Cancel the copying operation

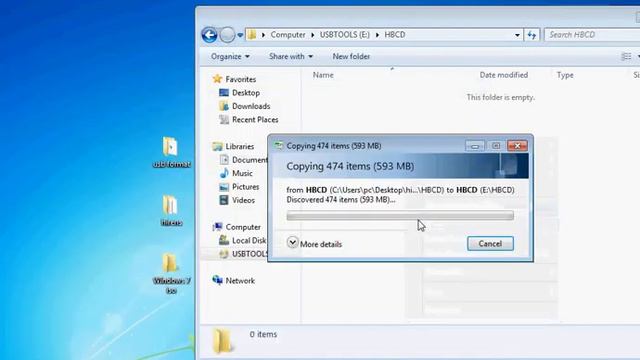(490, 244)
